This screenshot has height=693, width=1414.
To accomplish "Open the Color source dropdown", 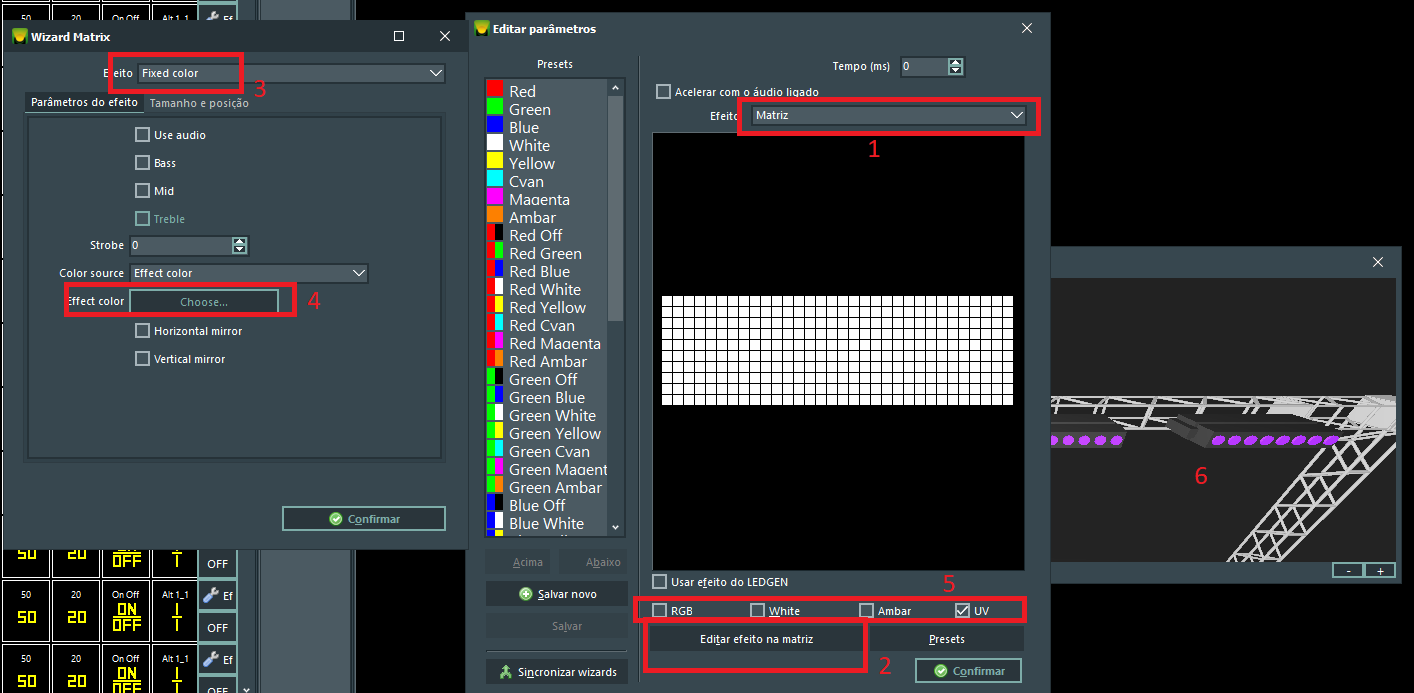I will pyautogui.click(x=249, y=273).
